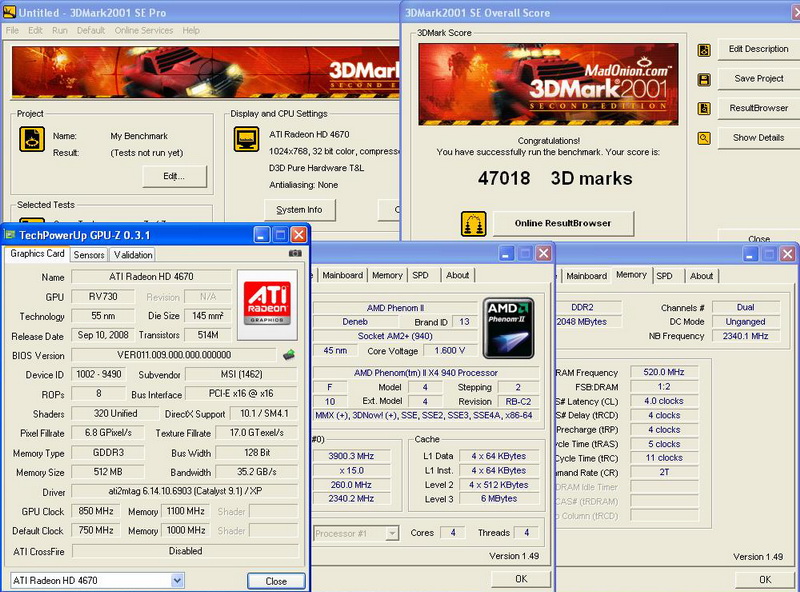Open the Default menu in 3DMark2001
The width and height of the screenshot is (800, 592).
tap(91, 30)
